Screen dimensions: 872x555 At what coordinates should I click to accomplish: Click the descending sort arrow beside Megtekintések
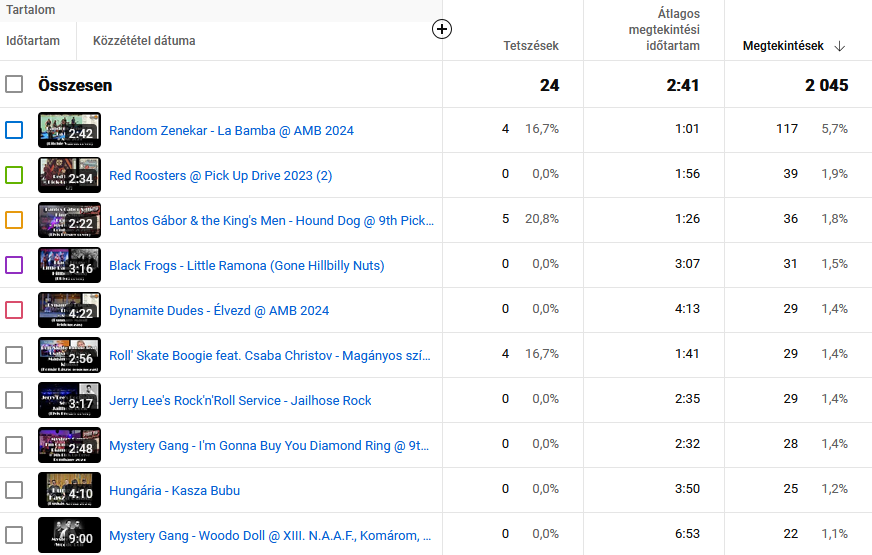(x=839, y=46)
